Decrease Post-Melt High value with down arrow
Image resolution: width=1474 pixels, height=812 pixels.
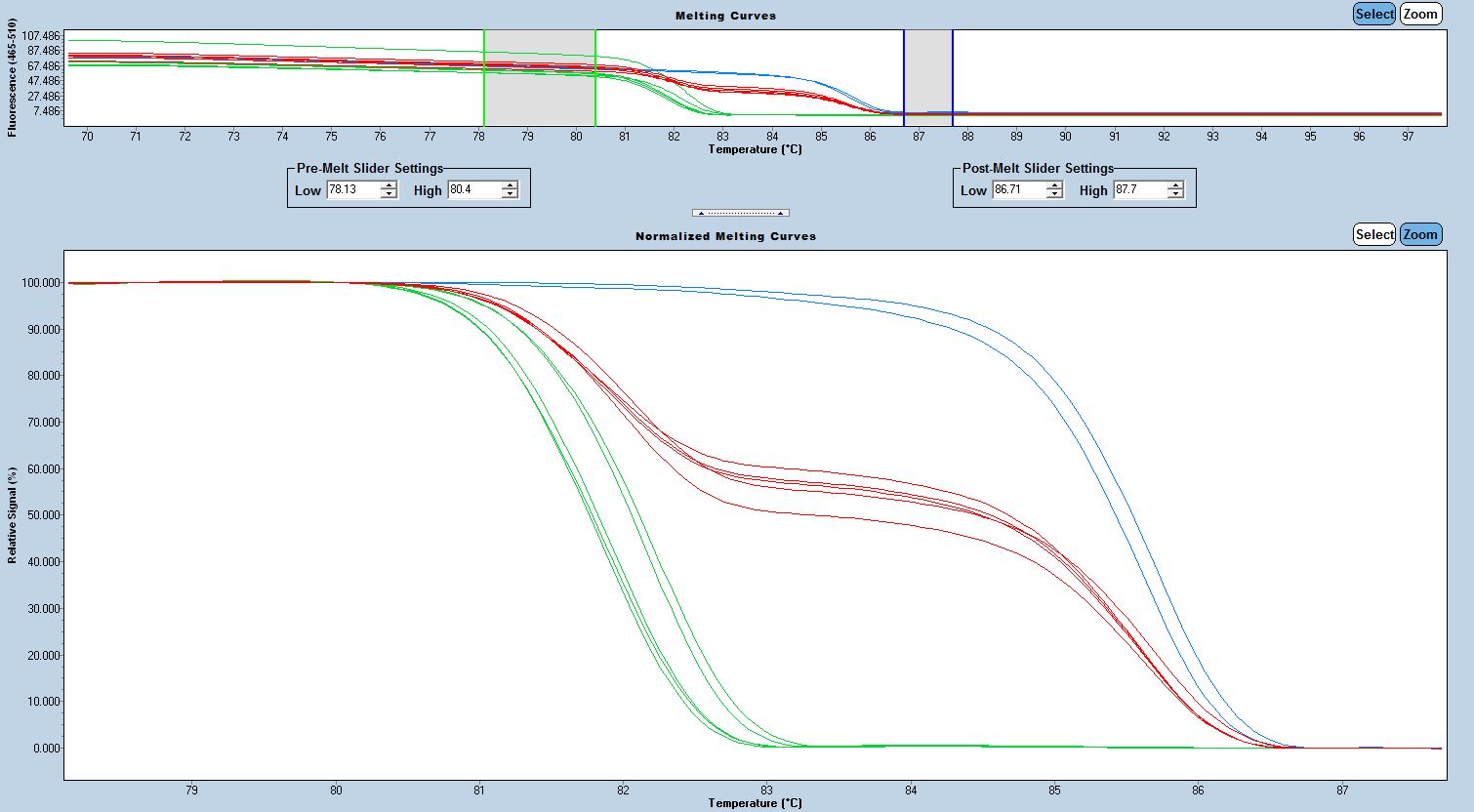[x=1175, y=194]
